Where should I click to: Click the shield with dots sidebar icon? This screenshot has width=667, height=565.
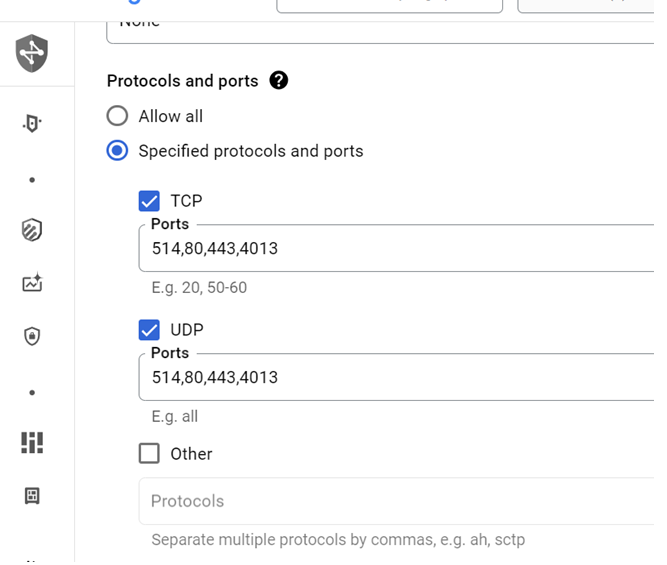pos(32,123)
